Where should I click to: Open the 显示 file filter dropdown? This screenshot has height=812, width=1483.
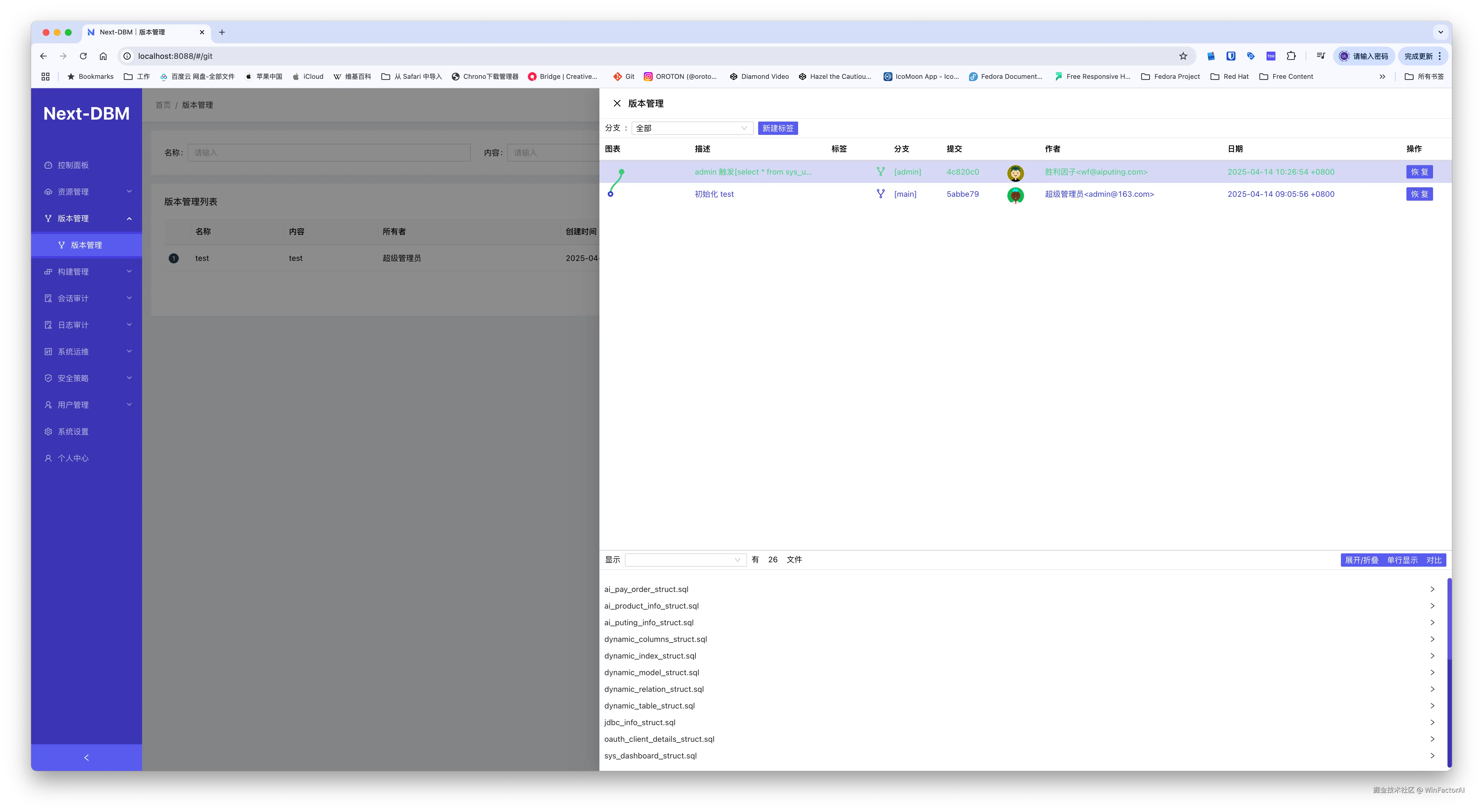coord(685,560)
